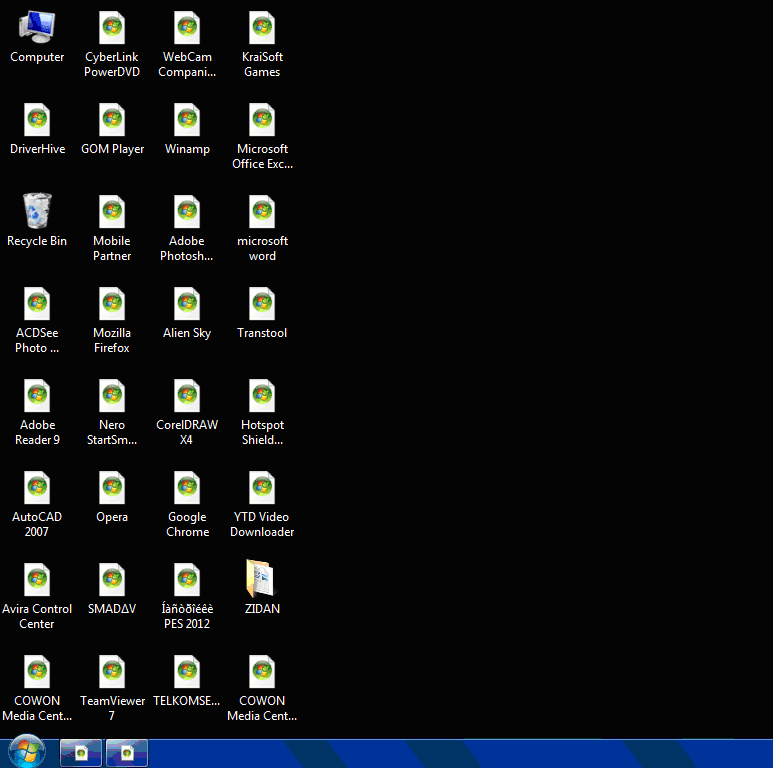Click the WebCam Companion shortcut icon
The width and height of the screenshot is (773, 768).
pyautogui.click(x=187, y=28)
